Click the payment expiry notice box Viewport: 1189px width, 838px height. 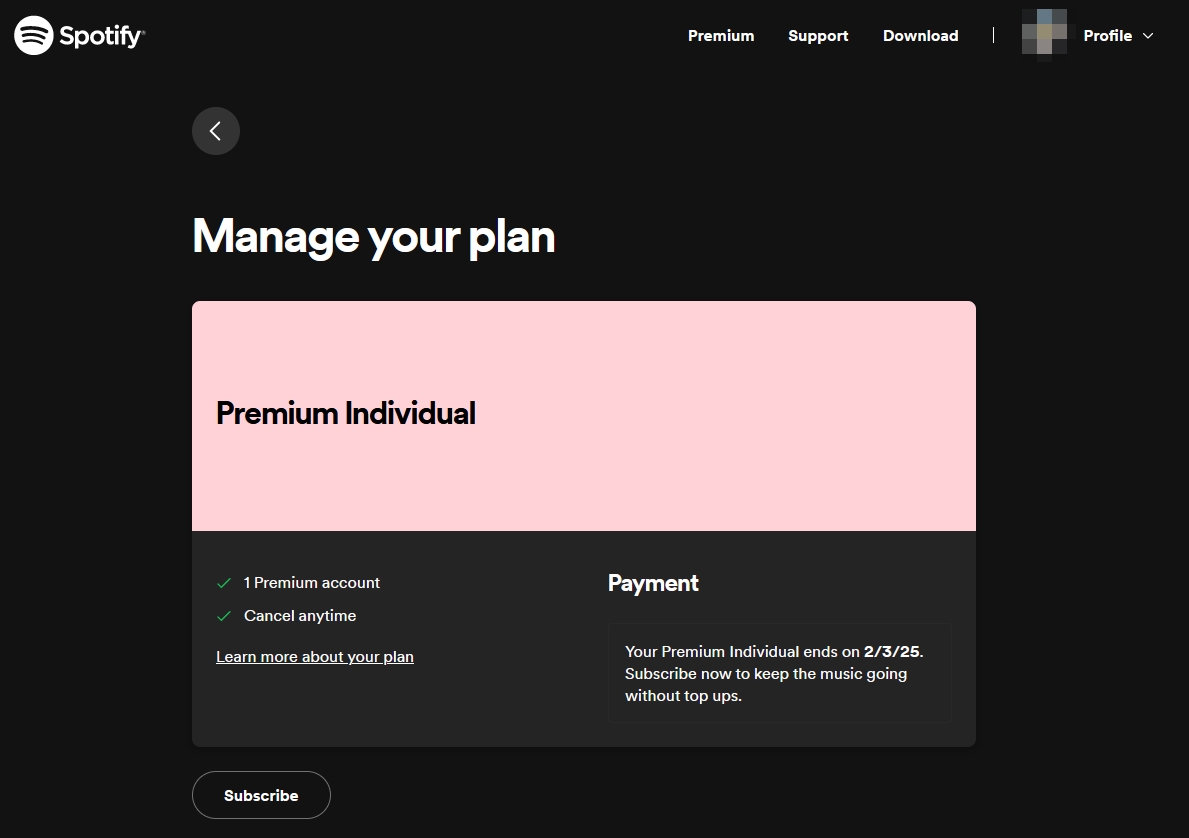pyautogui.click(x=779, y=673)
